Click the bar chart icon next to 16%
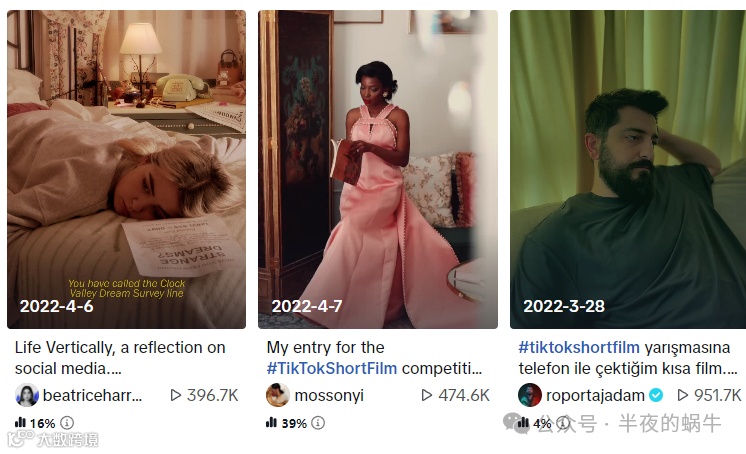The height and width of the screenshot is (454, 746). (20, 422)
